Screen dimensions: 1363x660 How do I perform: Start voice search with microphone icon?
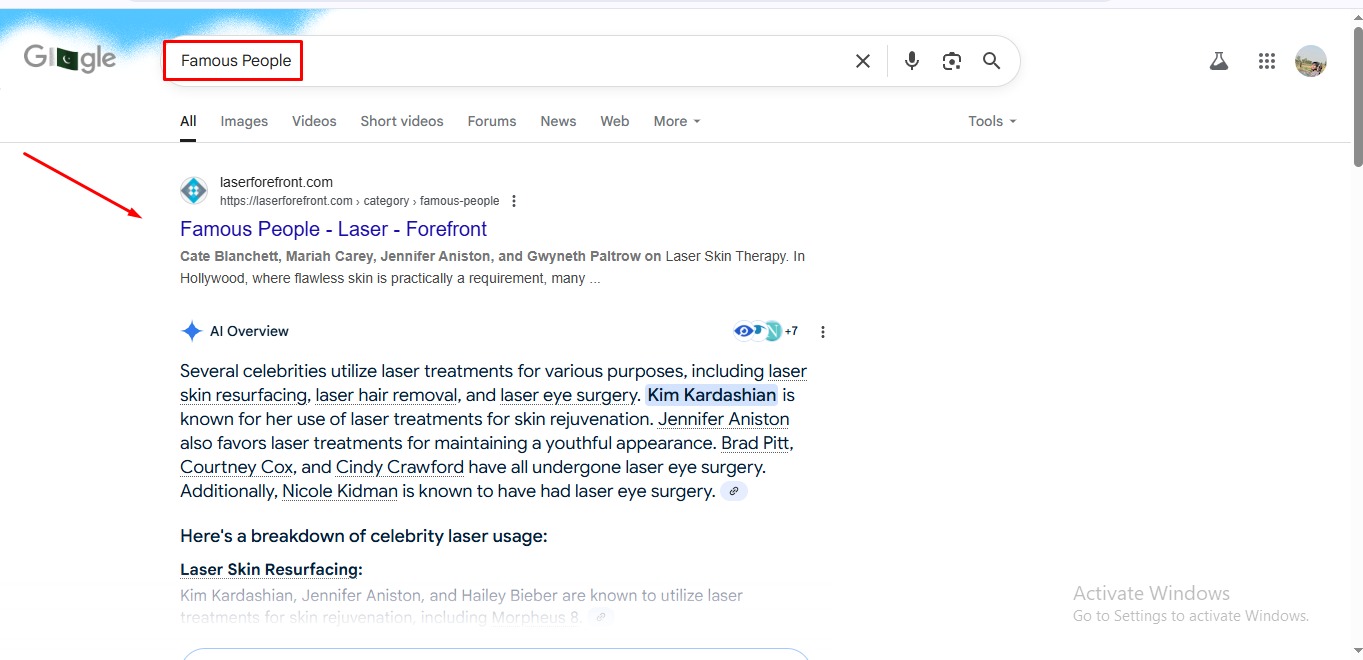912,61
